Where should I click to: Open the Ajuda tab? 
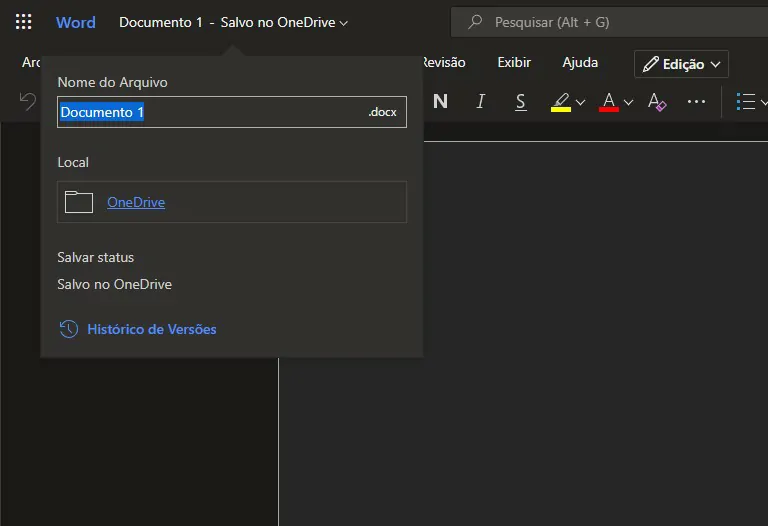tap(580, 63)
